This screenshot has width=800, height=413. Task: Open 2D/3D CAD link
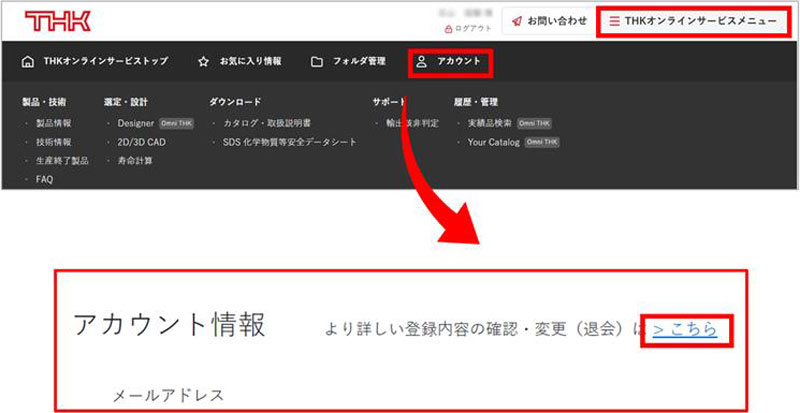click(141, 142)
